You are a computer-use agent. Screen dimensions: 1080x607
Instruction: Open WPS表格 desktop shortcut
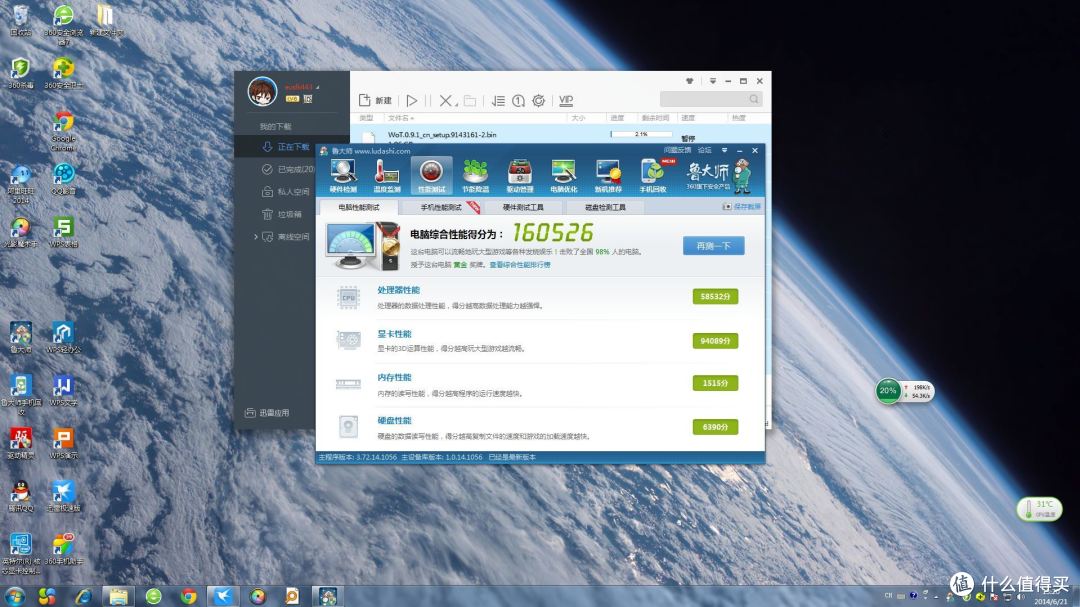(x=63, y=232)
